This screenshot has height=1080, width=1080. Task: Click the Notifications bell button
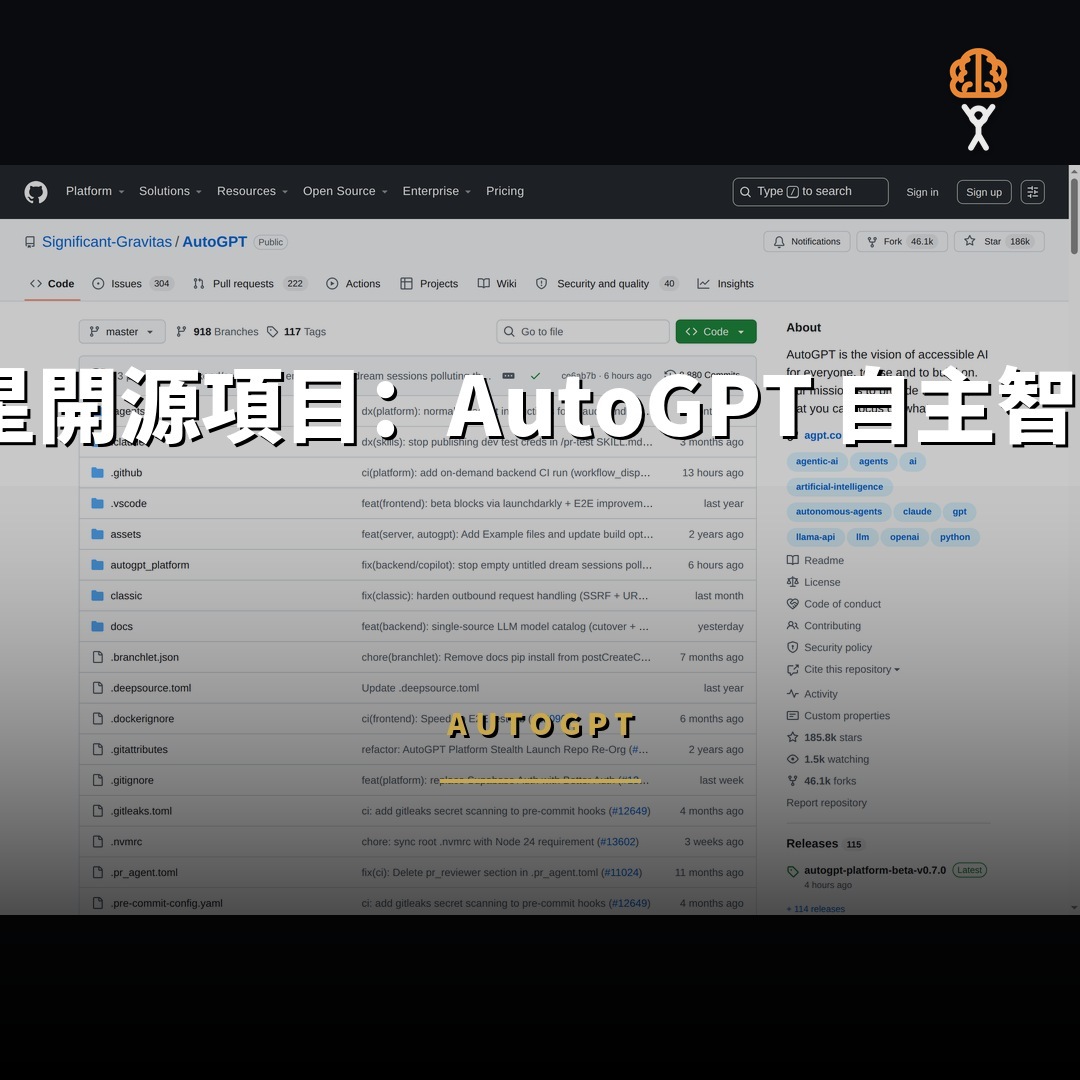click(807, 242)
